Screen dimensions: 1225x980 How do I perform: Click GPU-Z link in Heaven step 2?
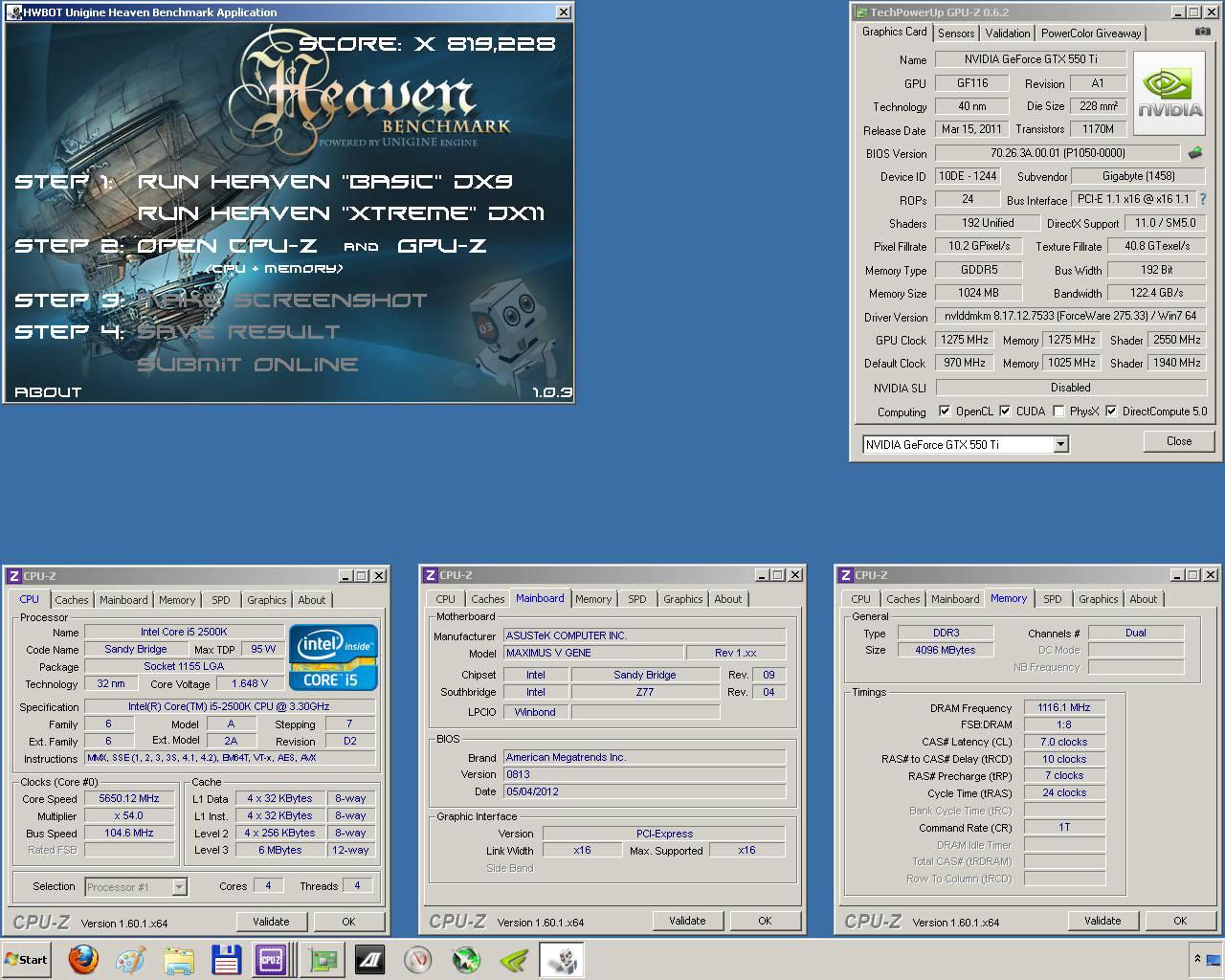pos(442,245)
